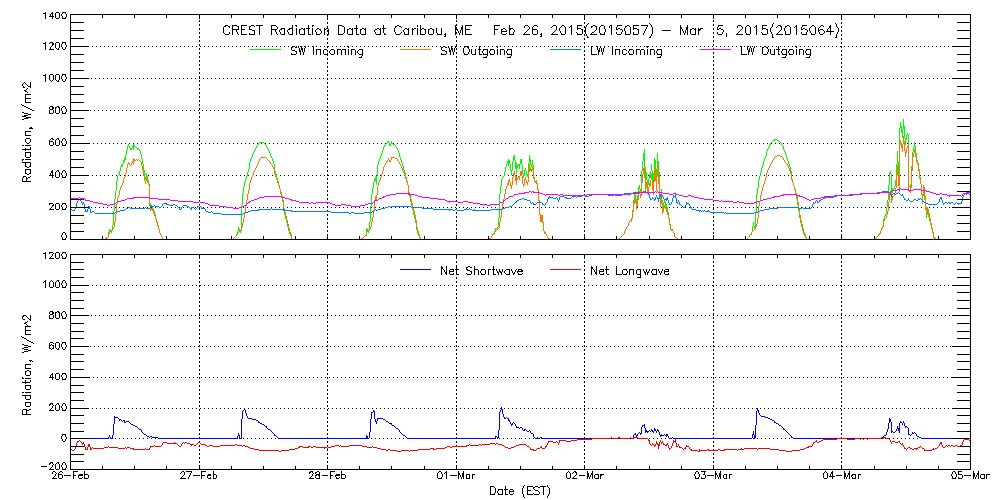Select the 26-Feb date tick label
This screenshot has height=500, width=1000.
click(x=72, y=476)
